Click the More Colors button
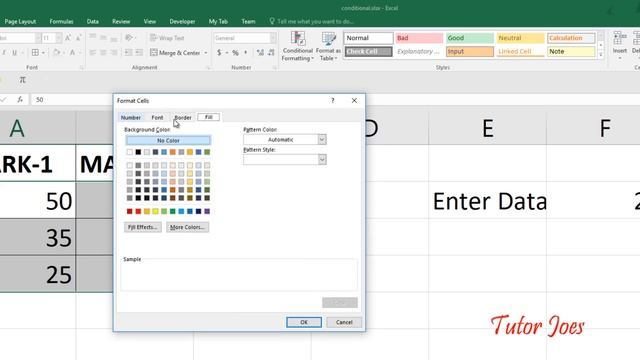Screen dimensions: 640x360 [x=187, y=227]
